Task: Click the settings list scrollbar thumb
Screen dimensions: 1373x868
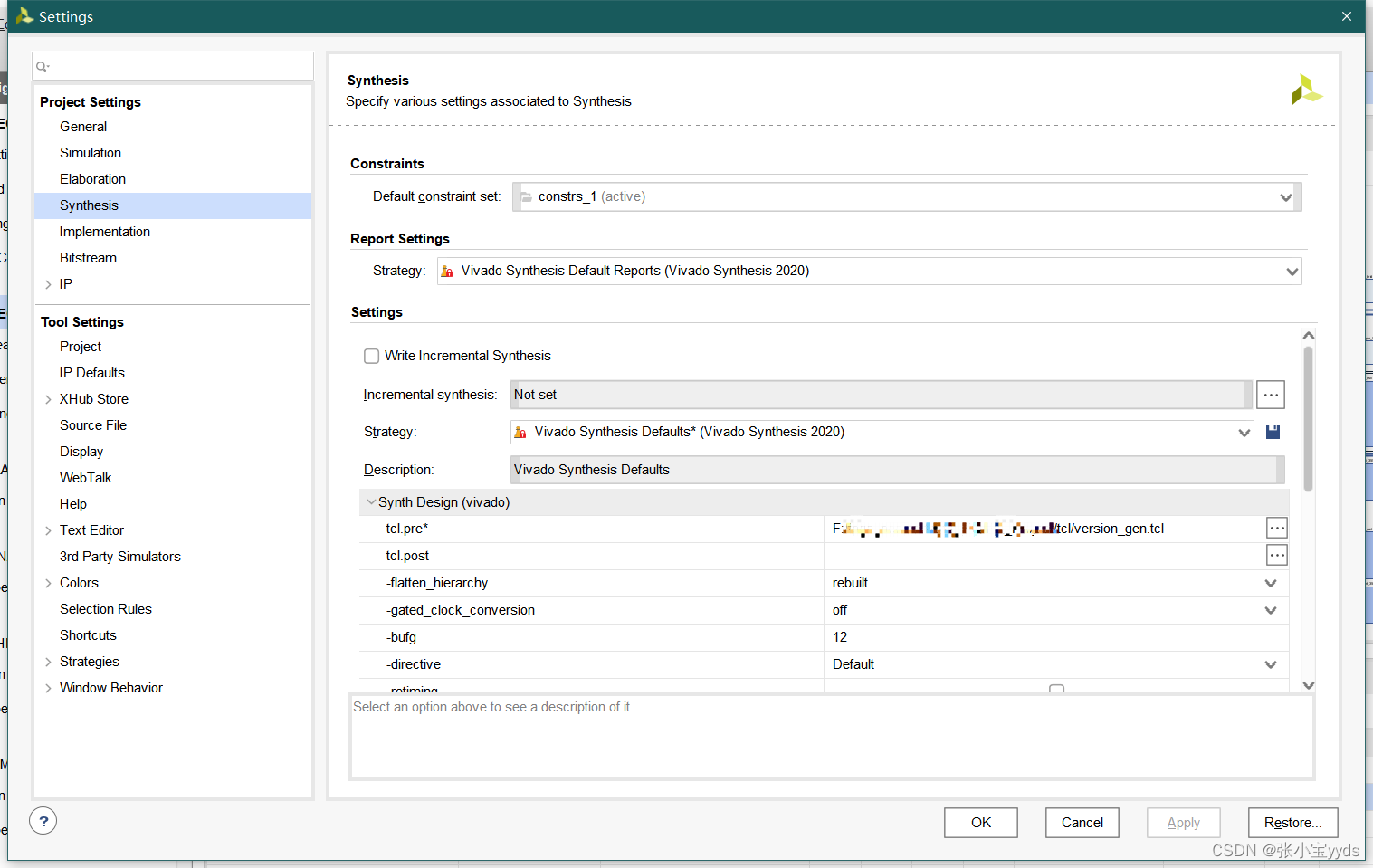Action: pos(1308,419)
